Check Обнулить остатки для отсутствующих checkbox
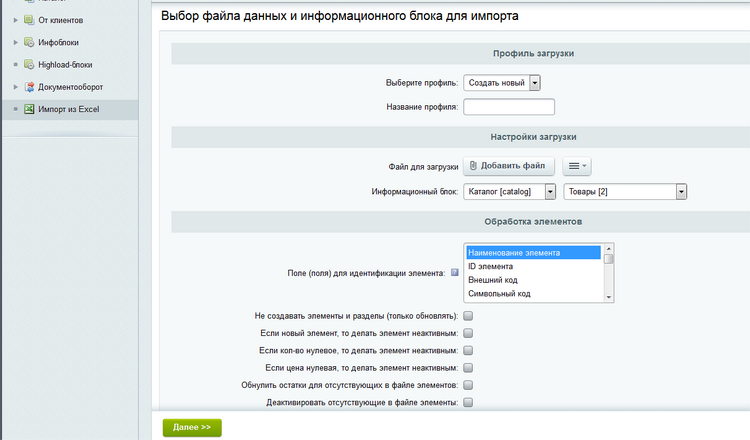The height and width of the screenshot is (440, 750). pos(468,385)
